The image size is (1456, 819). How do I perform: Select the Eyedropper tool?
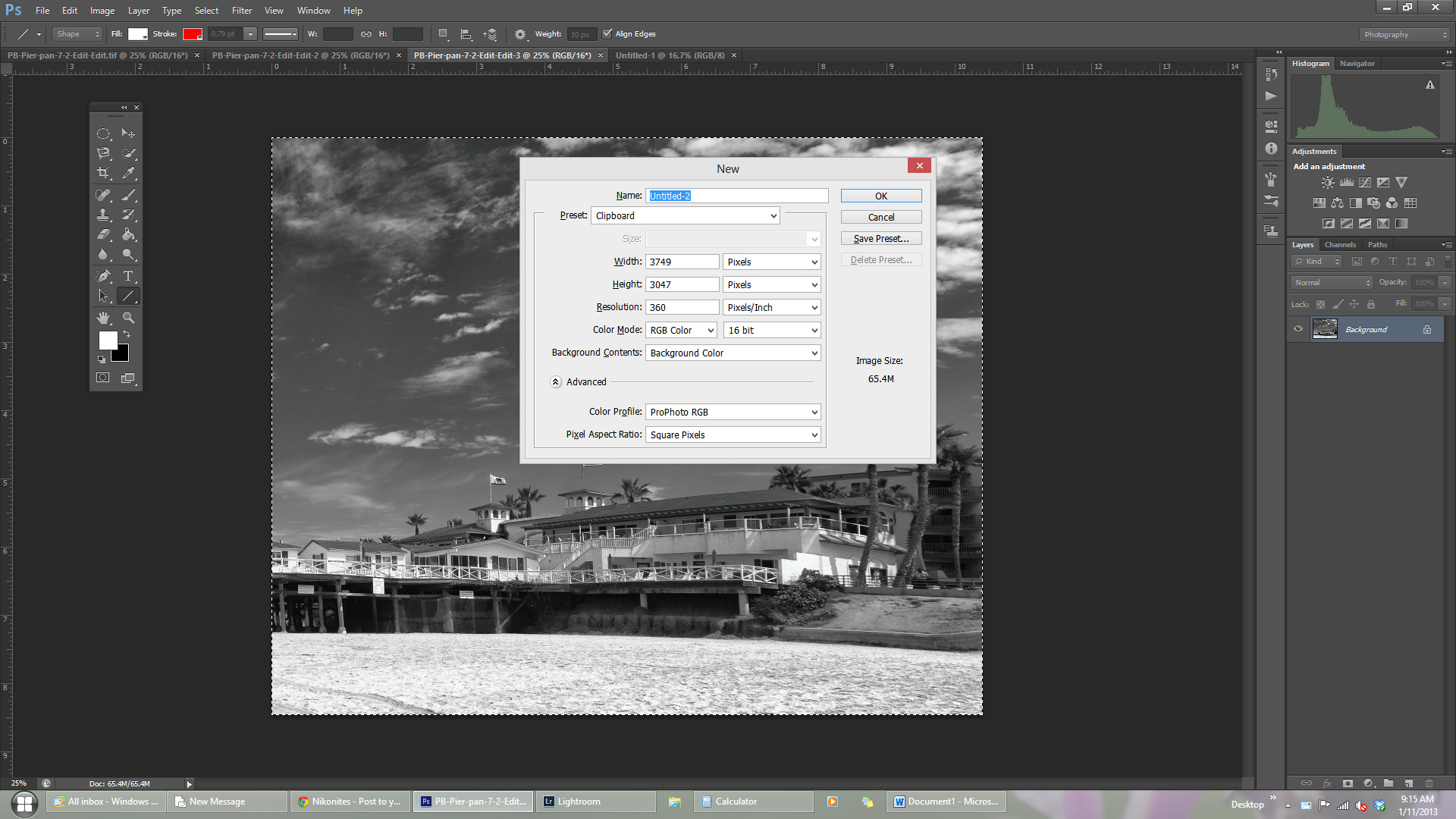[x=129, y=173]
